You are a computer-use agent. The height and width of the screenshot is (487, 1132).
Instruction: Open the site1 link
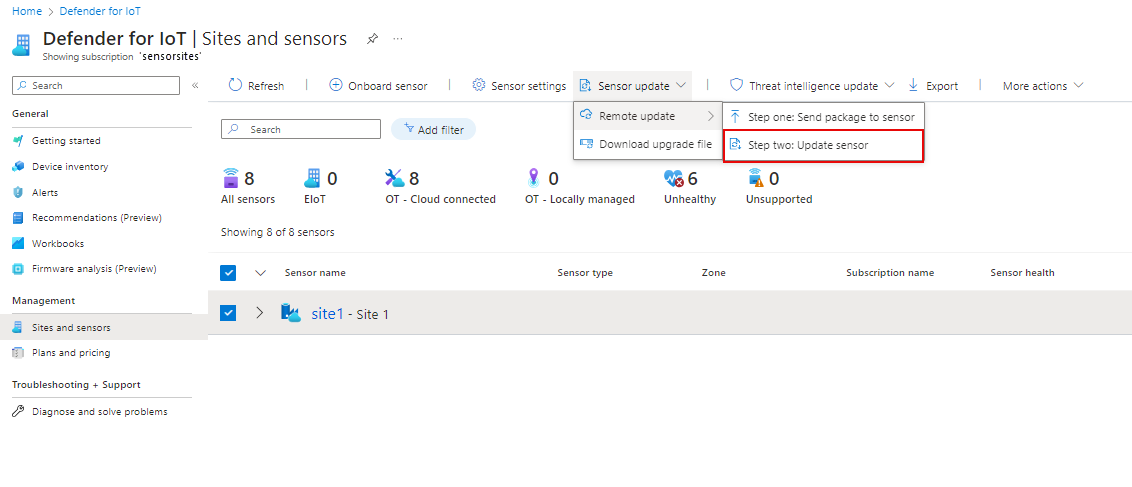pyautogui.click(x=327, y=314)
